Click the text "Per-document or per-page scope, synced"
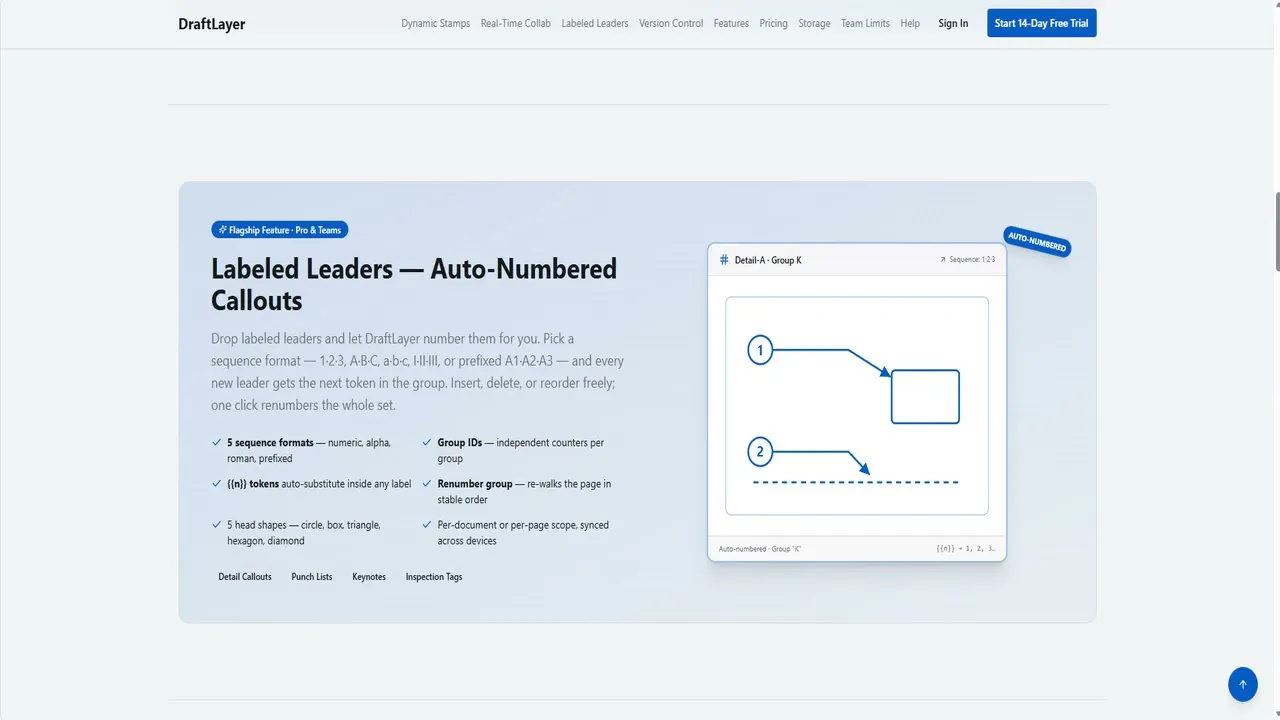 click(x=523, y=524)
